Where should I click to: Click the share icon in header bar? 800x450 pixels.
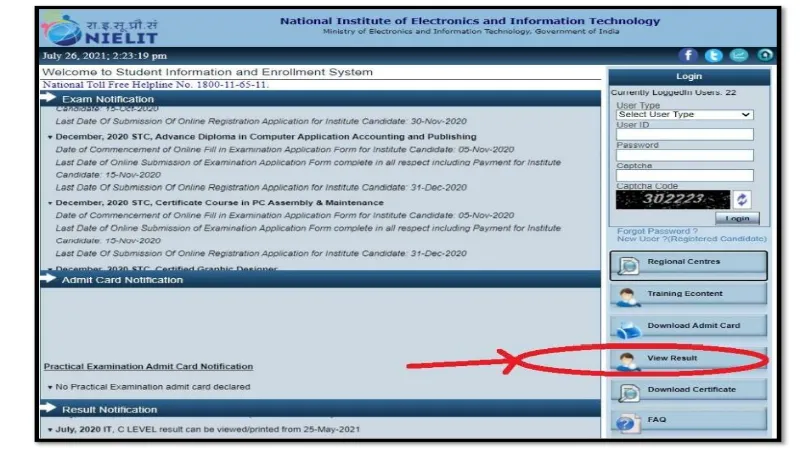point(739,55)
